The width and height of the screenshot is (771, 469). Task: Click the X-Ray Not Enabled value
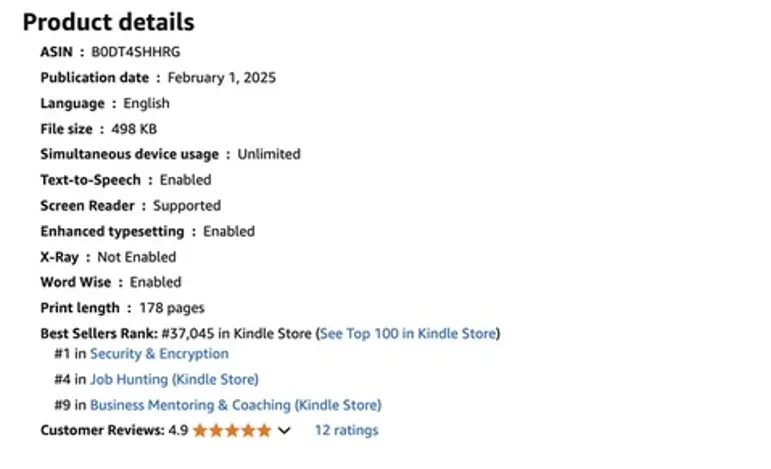click(x=137, y=257)
